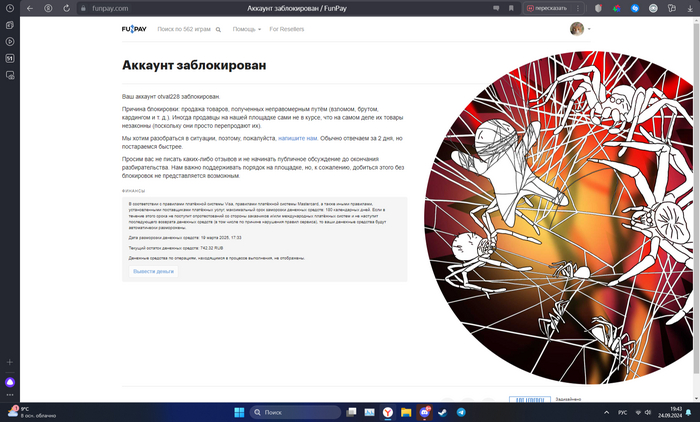Open the extensions list icon

tap(671, 8)
